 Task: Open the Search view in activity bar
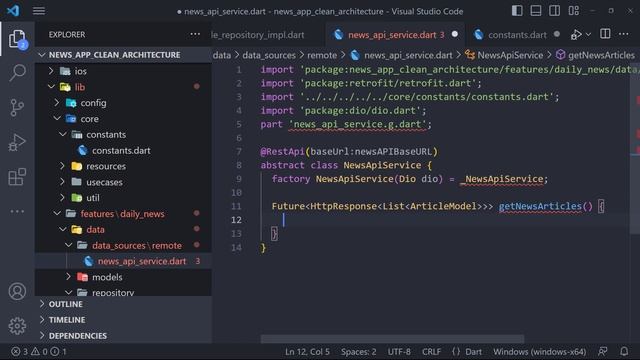[17, 73]
